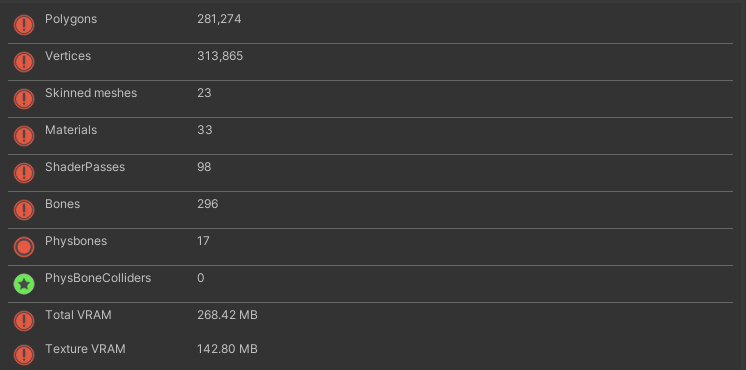Select the Bones count 296
Screen dimensions: 746x370
pyautogui.click(x=207, y=204)
